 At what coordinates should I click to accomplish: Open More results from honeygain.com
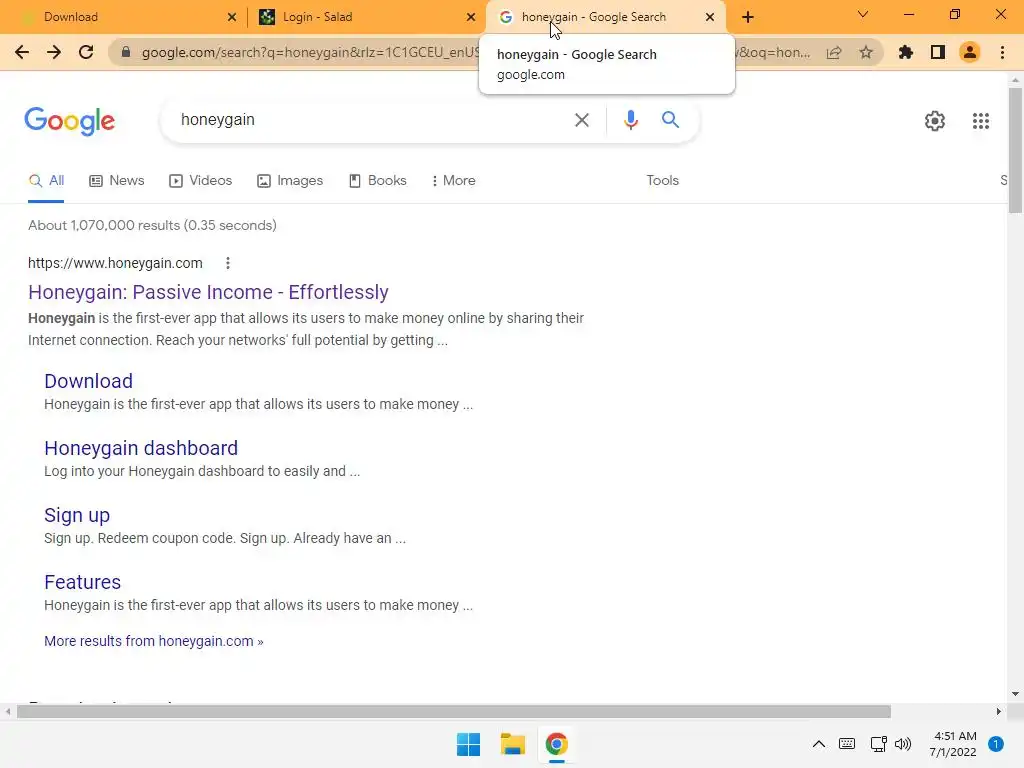click(x=153, y=641)
